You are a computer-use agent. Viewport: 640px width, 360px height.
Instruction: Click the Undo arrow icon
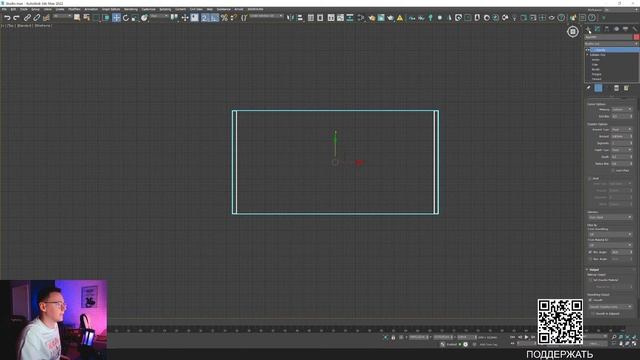[7, 18]
